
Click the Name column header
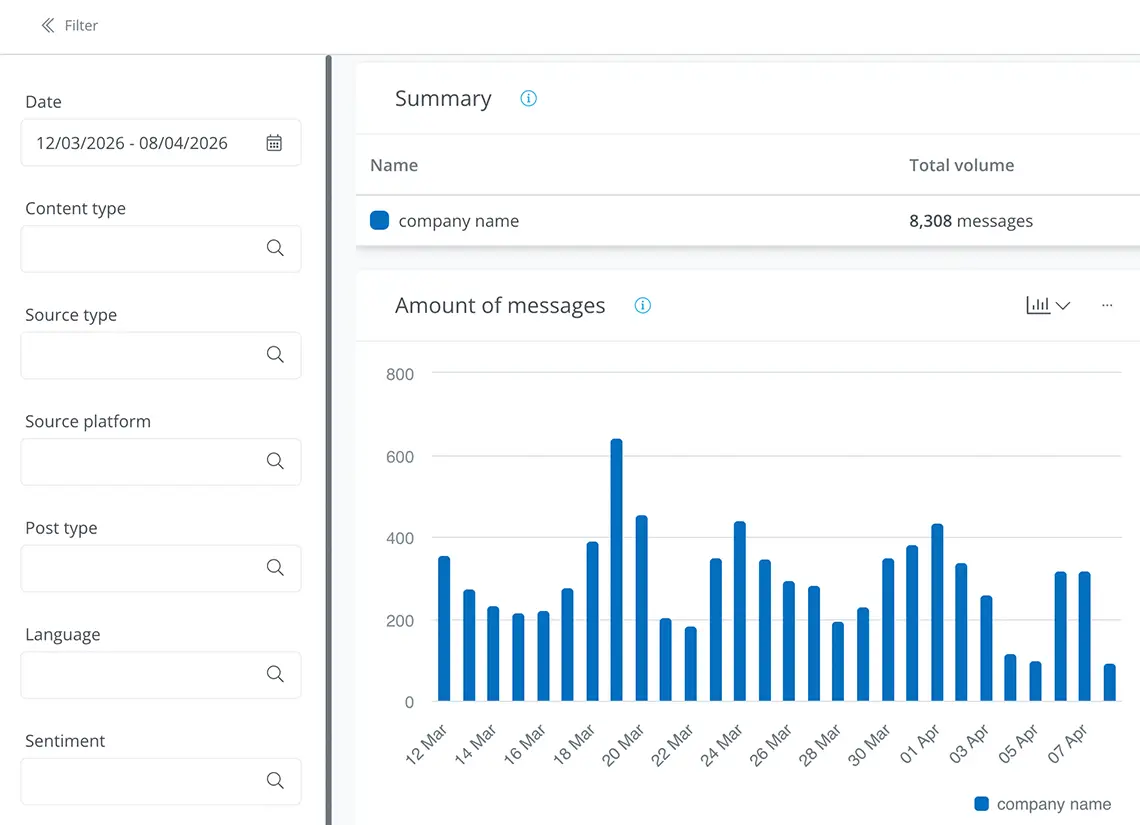coord(394,166)
